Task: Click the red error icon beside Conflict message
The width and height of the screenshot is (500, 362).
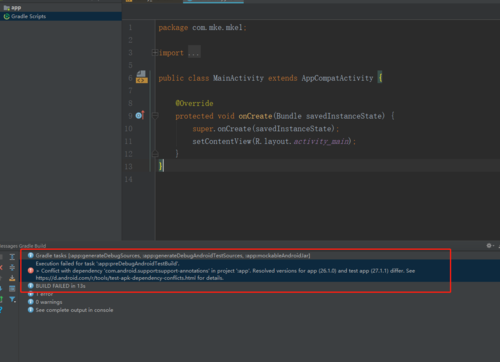Action: (x=31, y=270)
